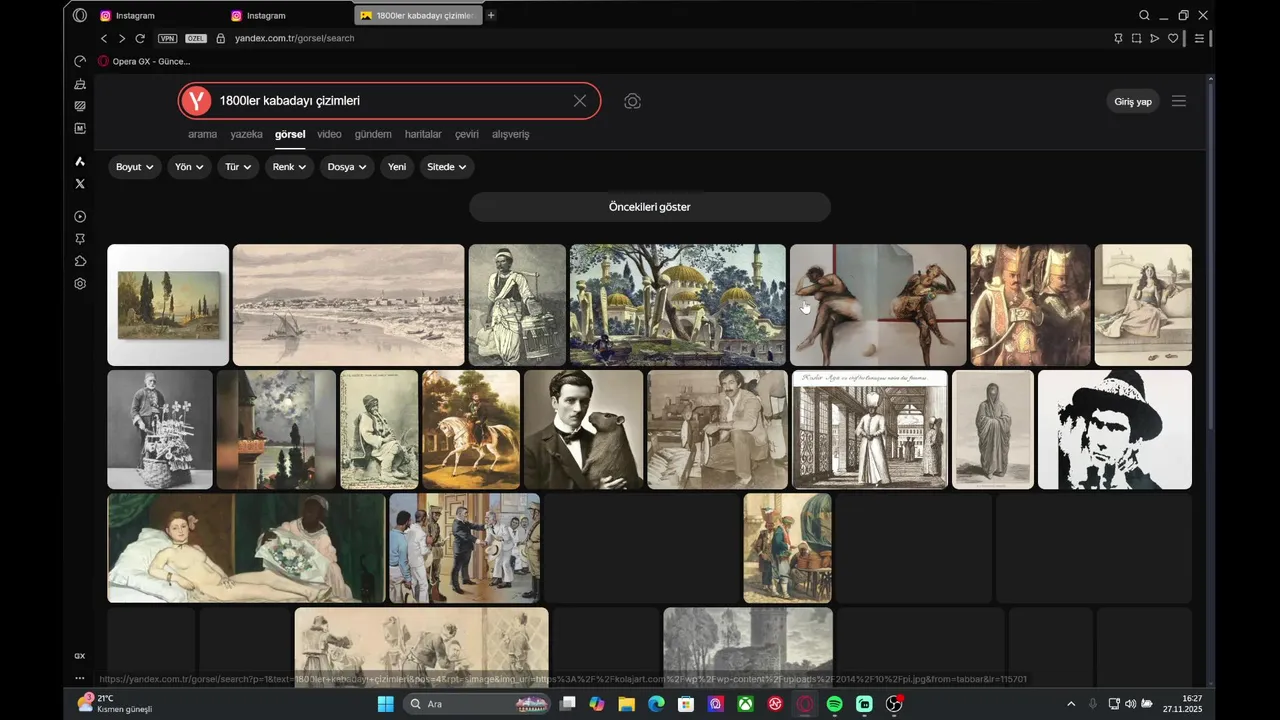Click the Yandex search text field
1280x720 pixels.
click(x=390, y=101)
